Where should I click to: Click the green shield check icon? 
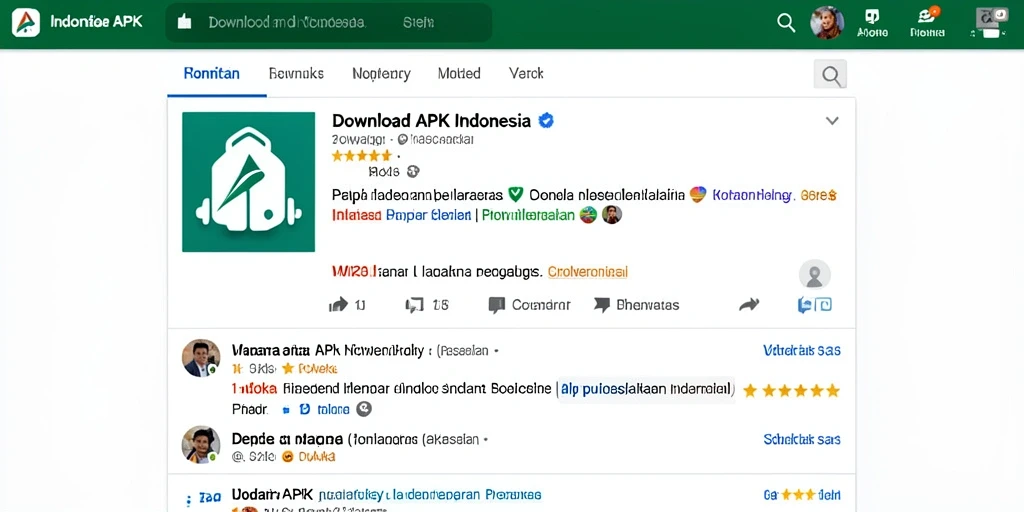point(516,194)
